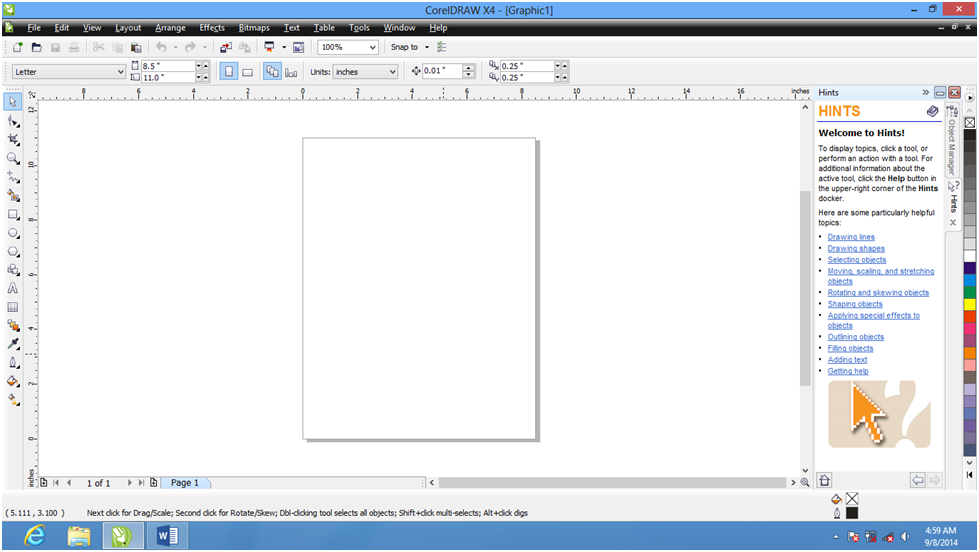Toggle Portrait page orientation

(228, 72)
